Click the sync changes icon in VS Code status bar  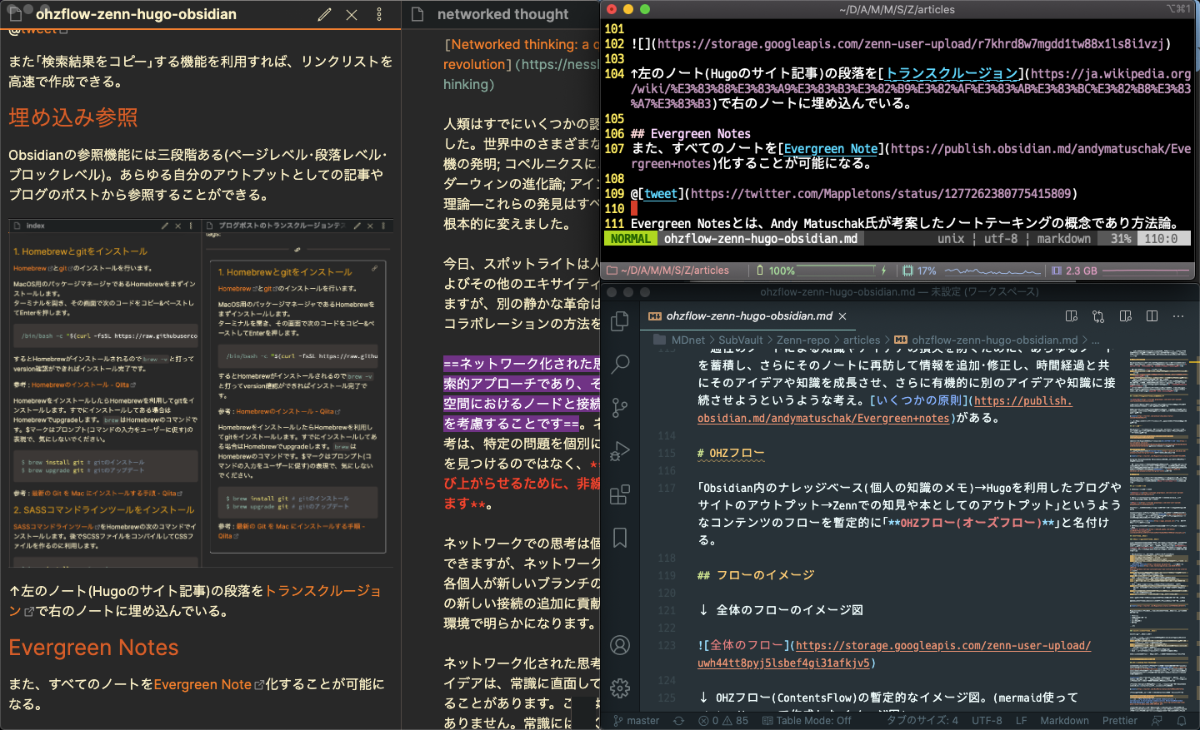click(678, 720)
